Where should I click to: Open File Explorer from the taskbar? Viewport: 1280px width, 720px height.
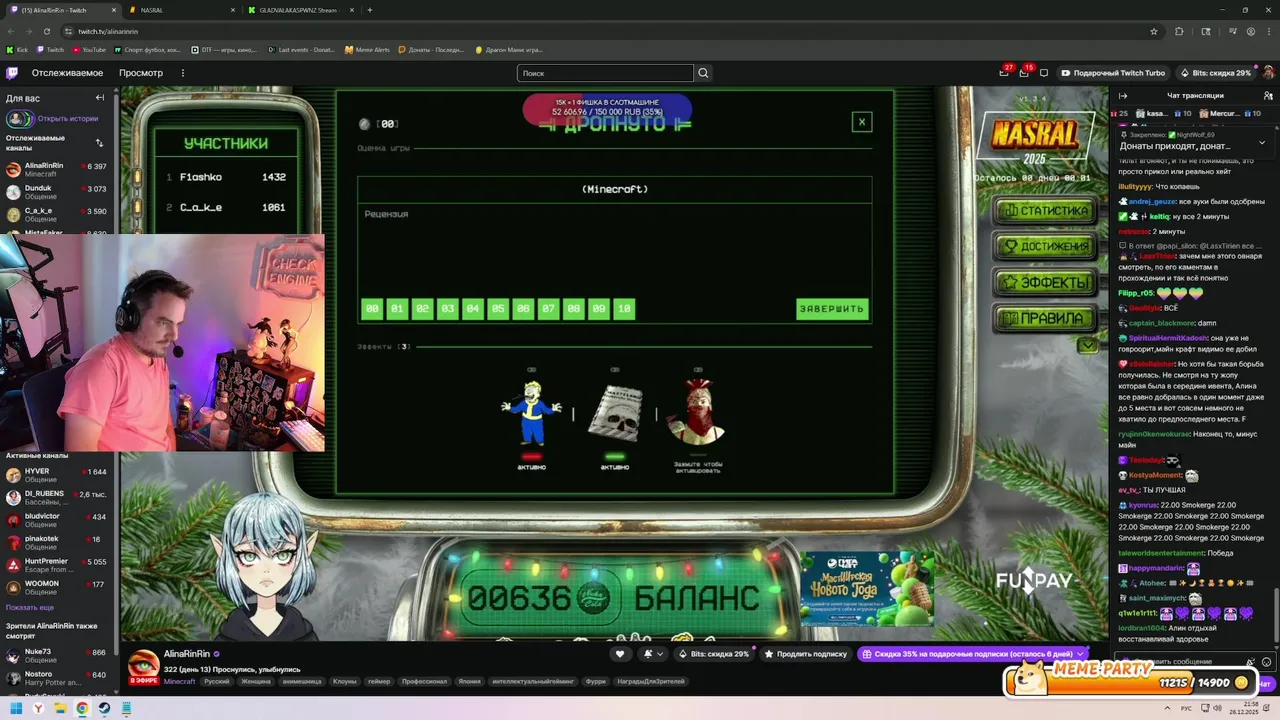pos(60,709)
